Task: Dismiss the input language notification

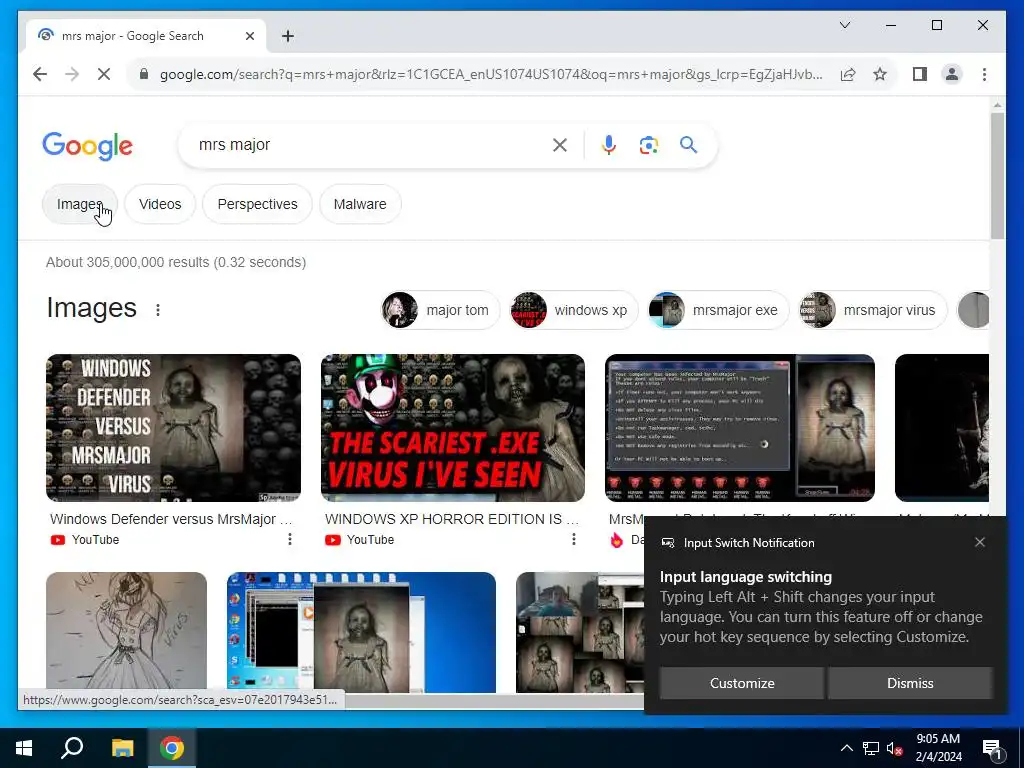Action: [910, 683]
